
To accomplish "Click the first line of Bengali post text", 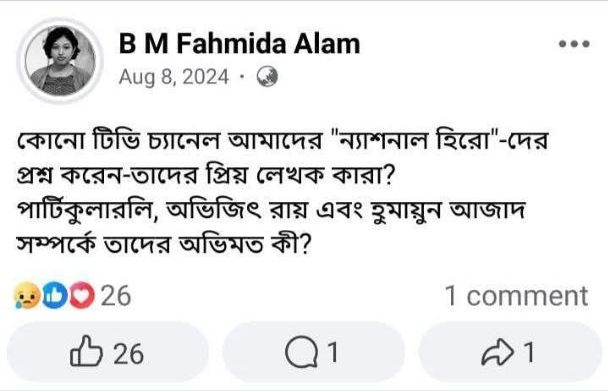I will [282, 140].
